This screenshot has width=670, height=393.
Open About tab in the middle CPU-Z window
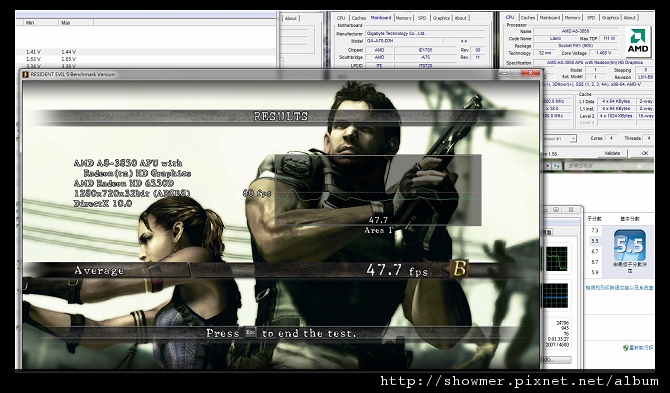coord(461,18)
